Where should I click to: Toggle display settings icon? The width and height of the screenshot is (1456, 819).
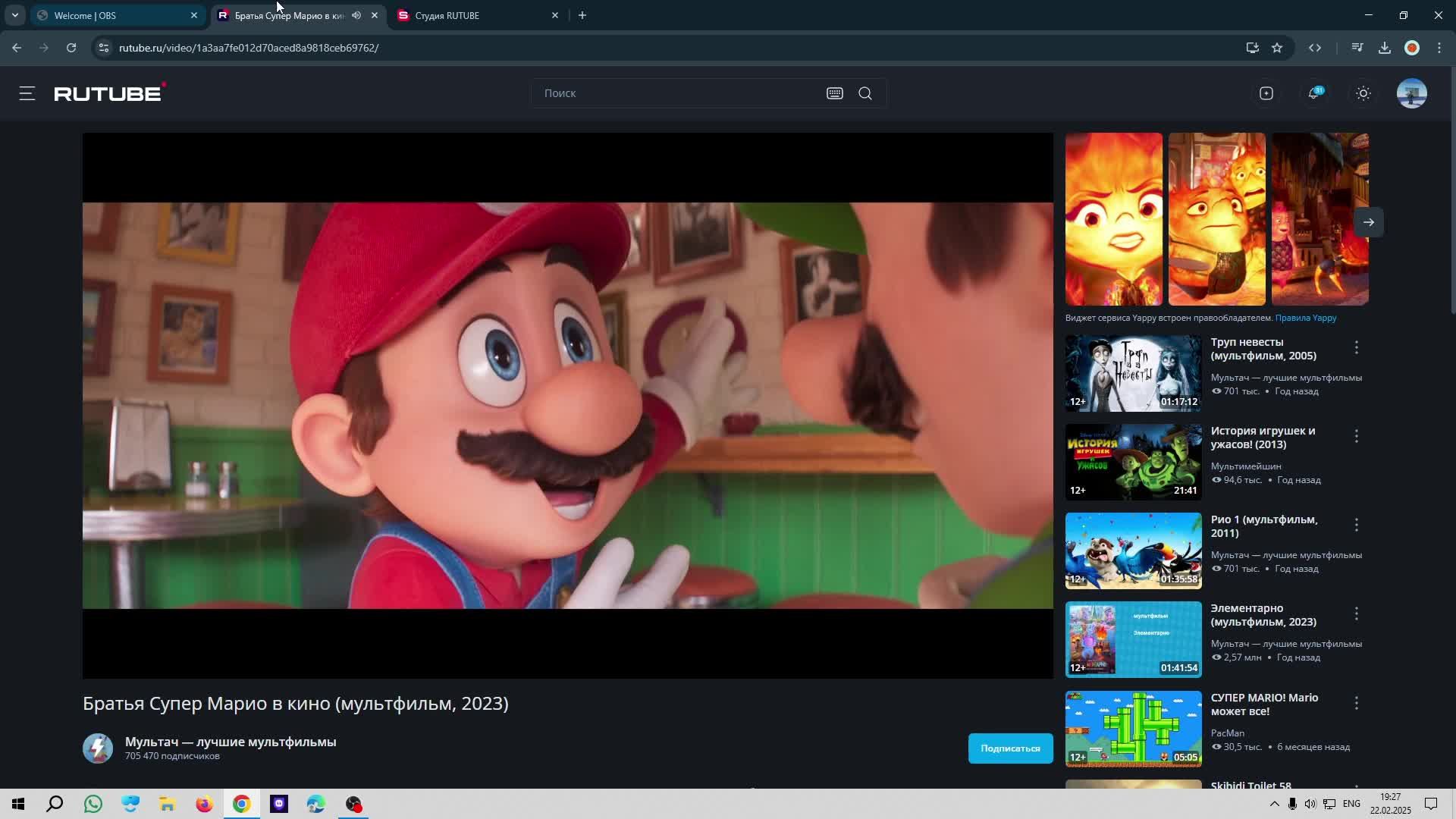pos(1363,92)
